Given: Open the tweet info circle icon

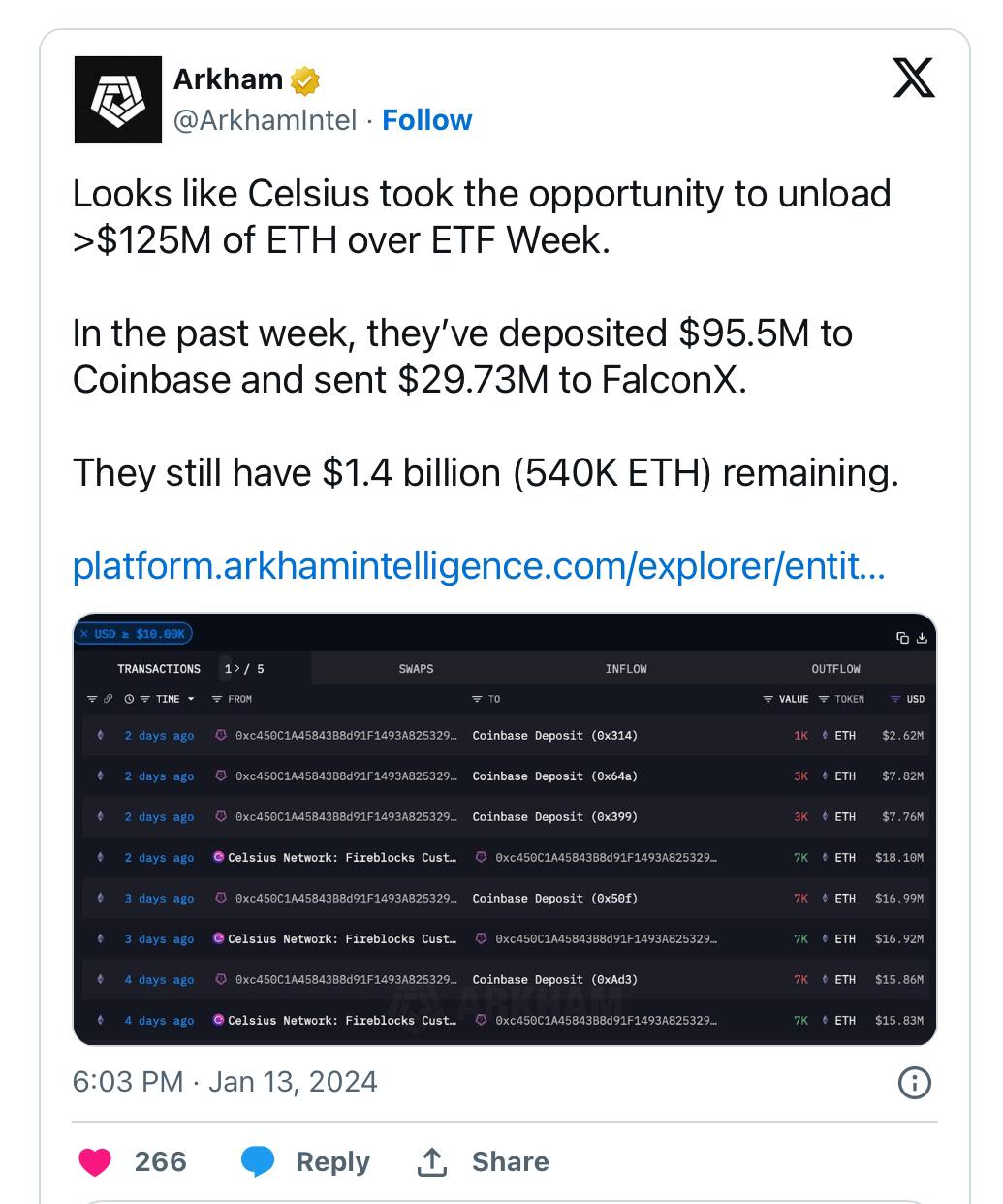Looking at the screenshot, I should tap(915, 1083).
